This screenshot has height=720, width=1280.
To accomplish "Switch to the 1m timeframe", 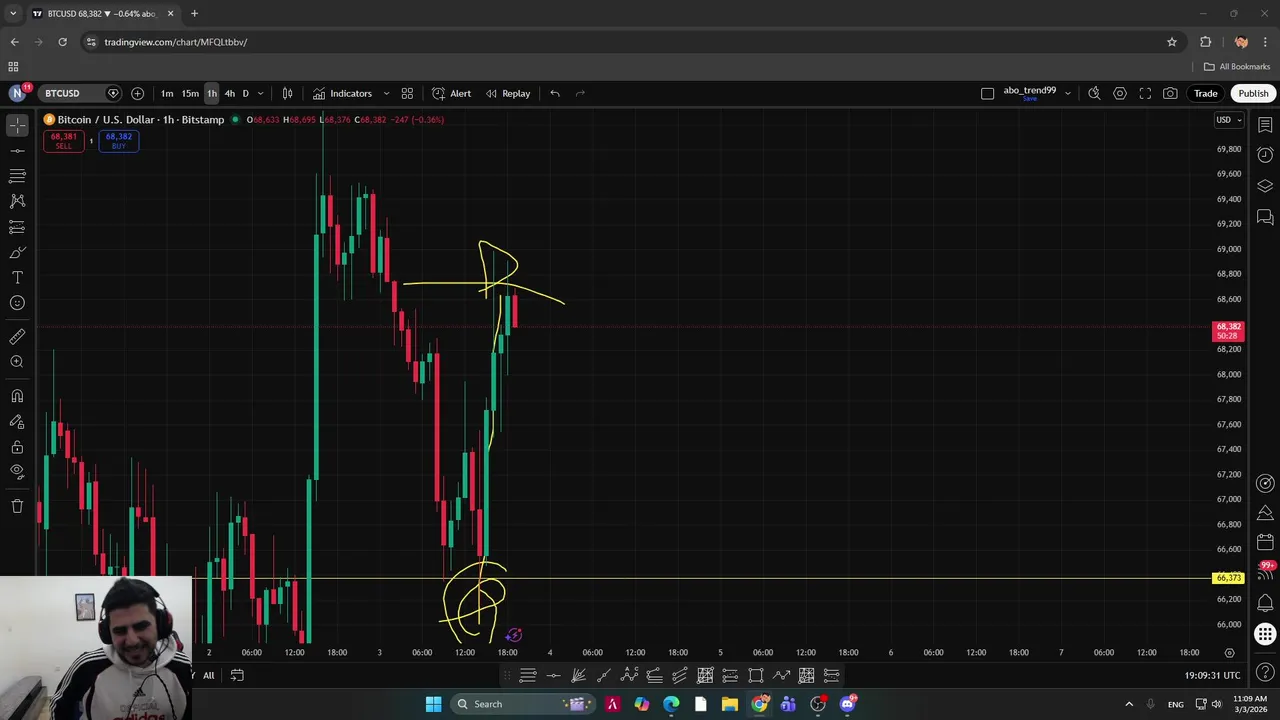I will pos(167,93).
